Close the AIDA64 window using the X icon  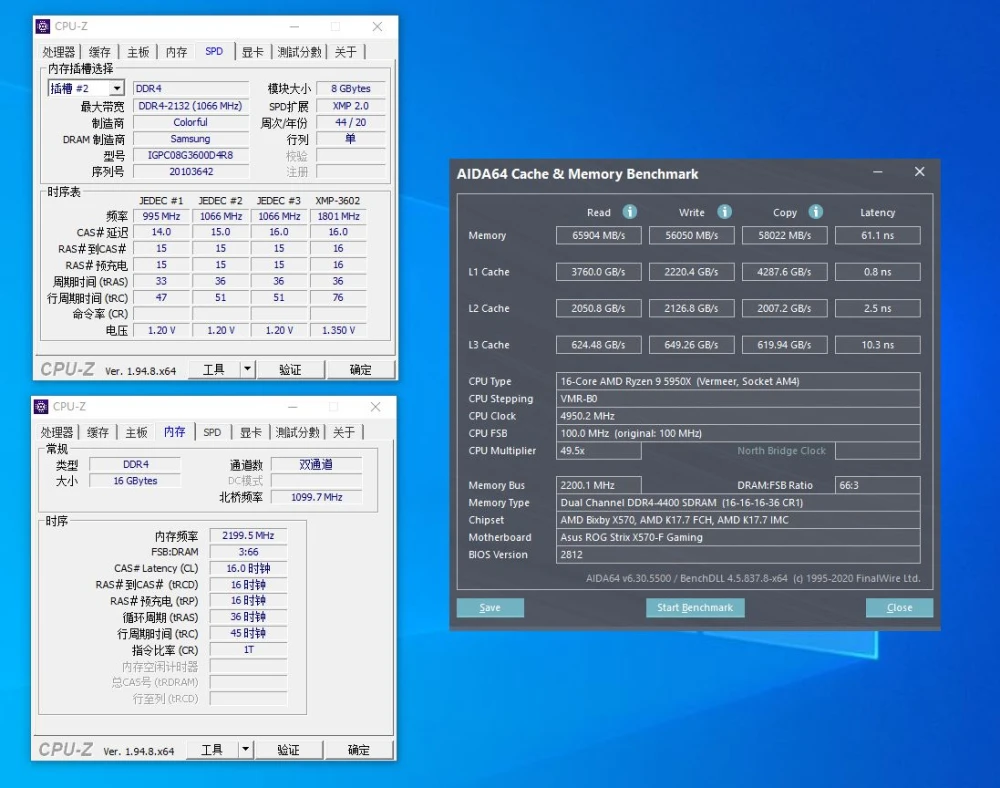coord(920,173)
